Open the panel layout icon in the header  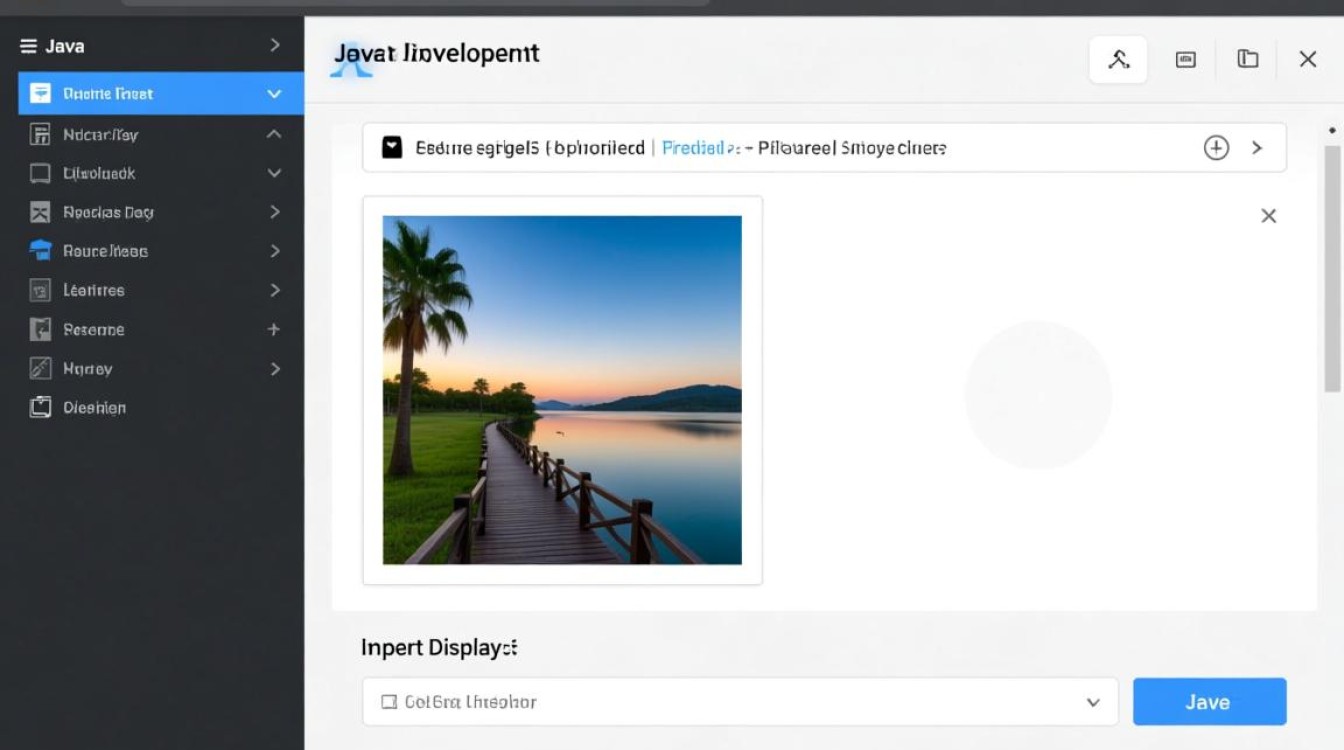coord(1247,59)
